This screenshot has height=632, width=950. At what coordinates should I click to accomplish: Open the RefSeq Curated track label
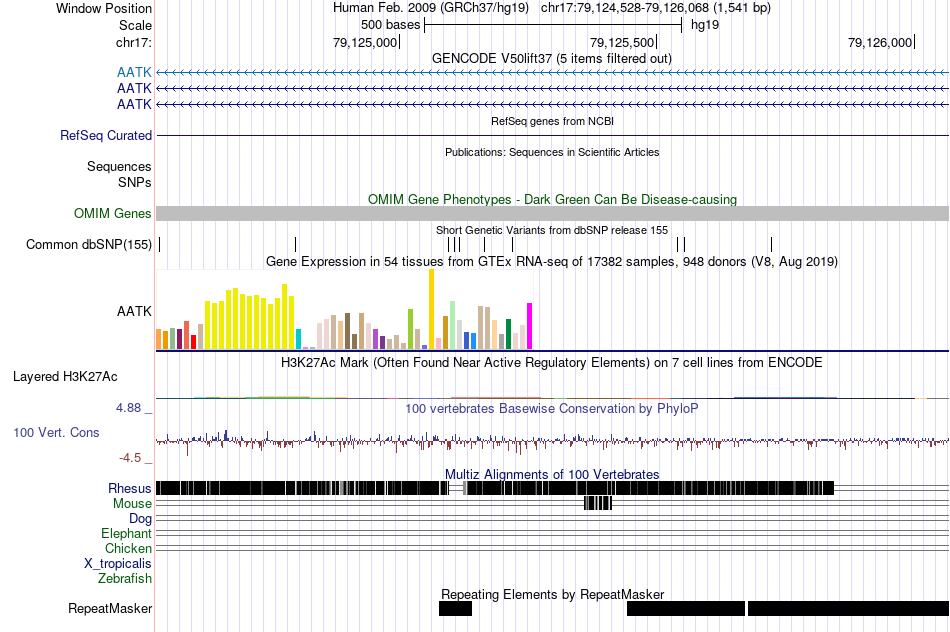[105, 135]
